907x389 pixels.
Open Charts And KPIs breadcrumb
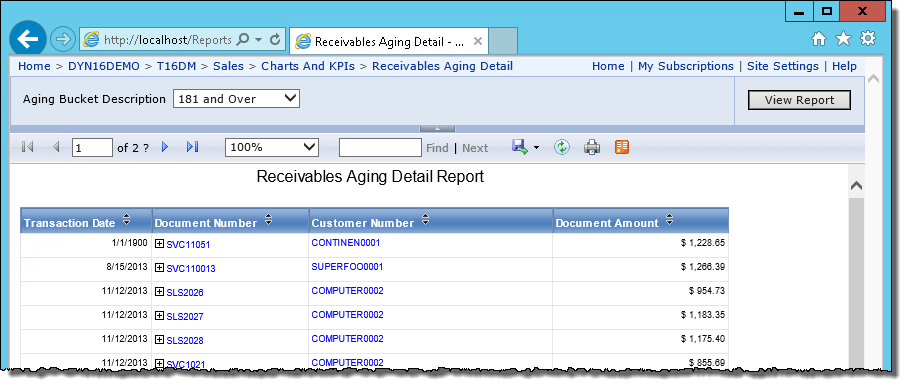pos(308,66)
